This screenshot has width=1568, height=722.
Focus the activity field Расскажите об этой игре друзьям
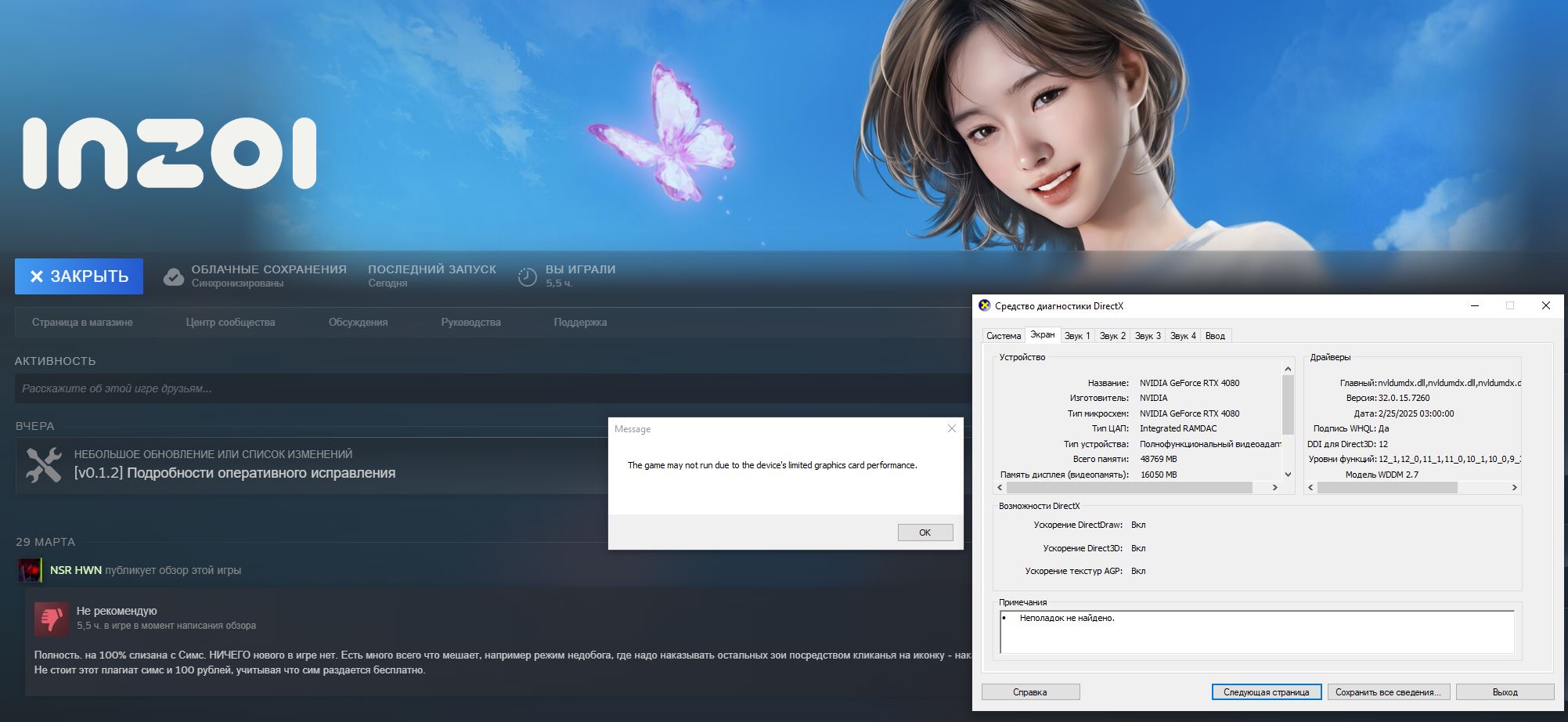coord(493,388)
